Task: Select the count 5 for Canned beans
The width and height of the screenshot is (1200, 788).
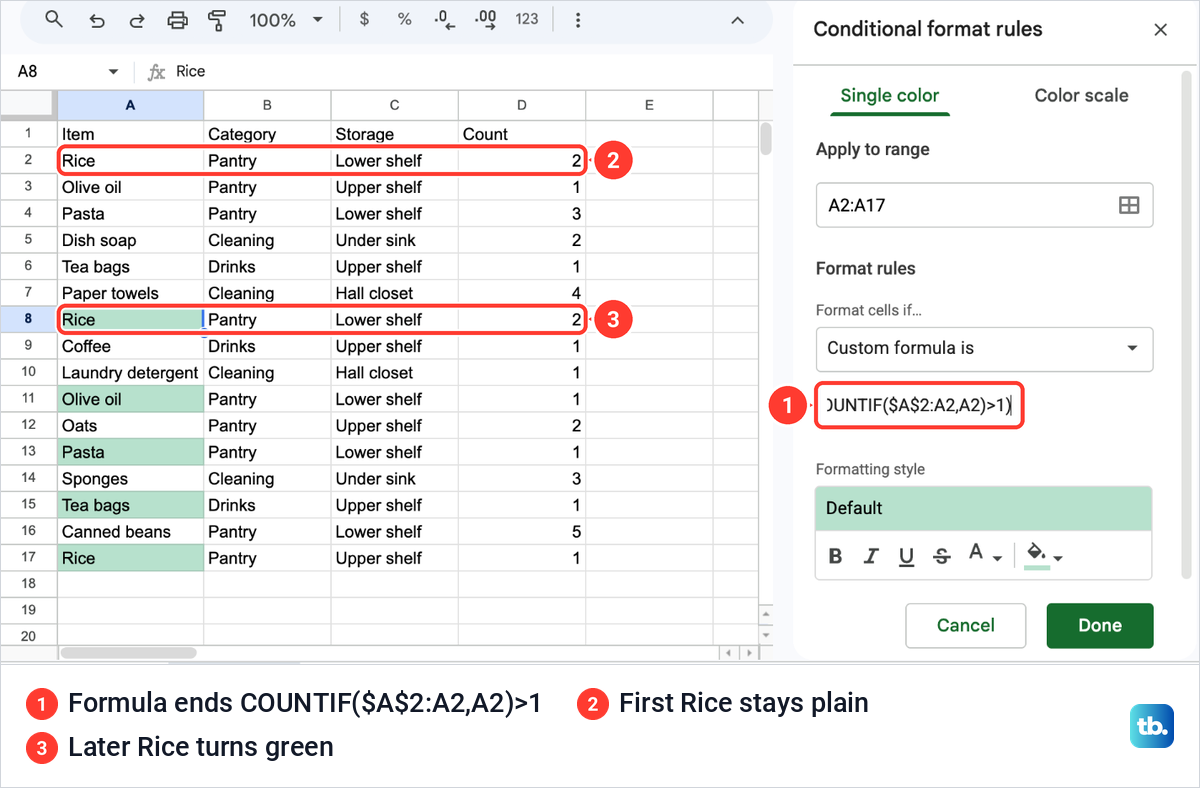Action: click(522, 532)
